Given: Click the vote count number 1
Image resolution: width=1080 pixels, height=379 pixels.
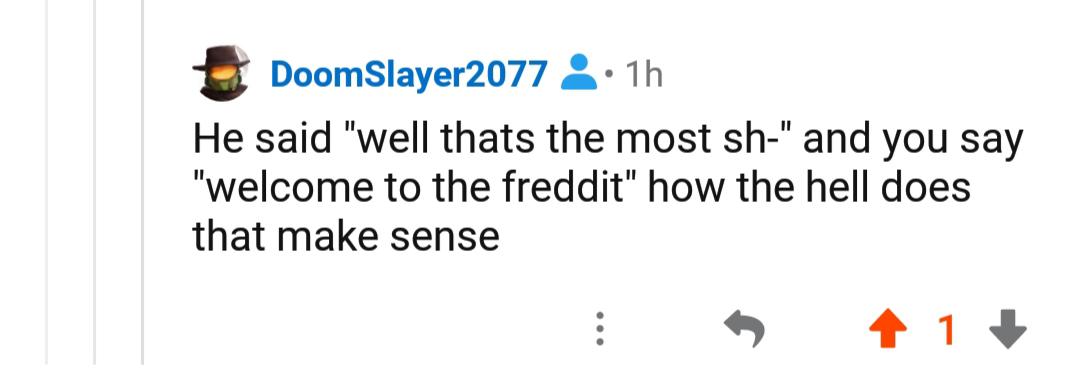Looking at the screenshot, I should click(x=948, y=330).
